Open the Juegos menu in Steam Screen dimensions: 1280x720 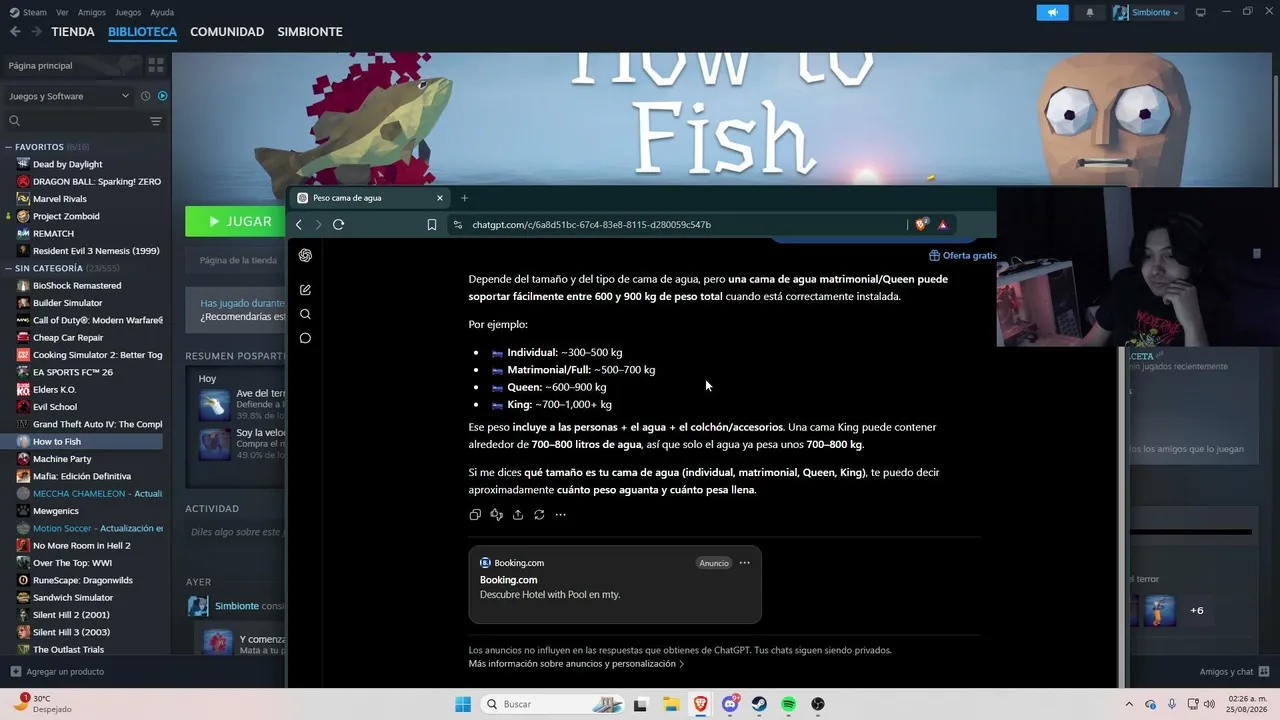[x=128, y=12]
